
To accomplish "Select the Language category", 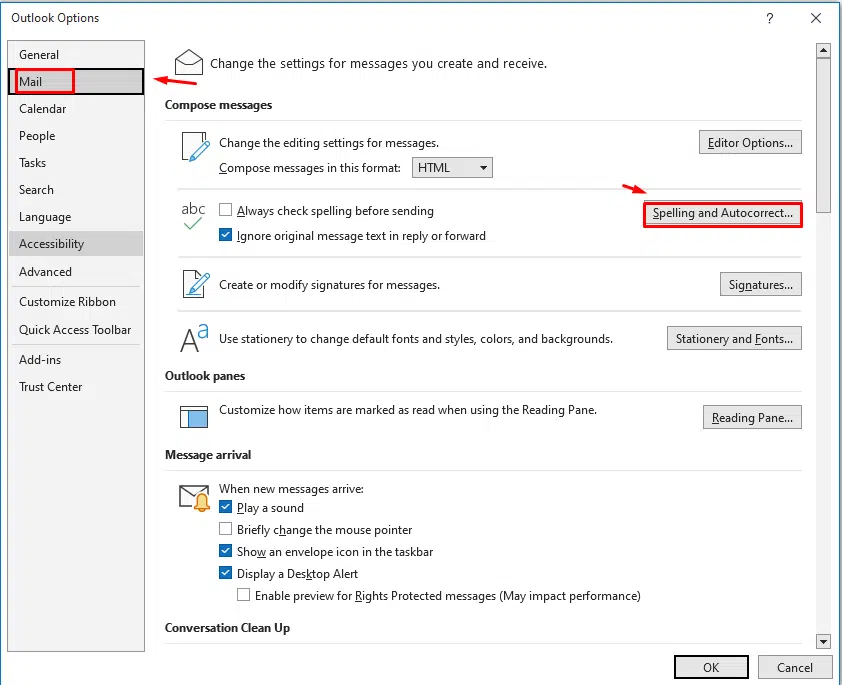I will coord(76,217).
